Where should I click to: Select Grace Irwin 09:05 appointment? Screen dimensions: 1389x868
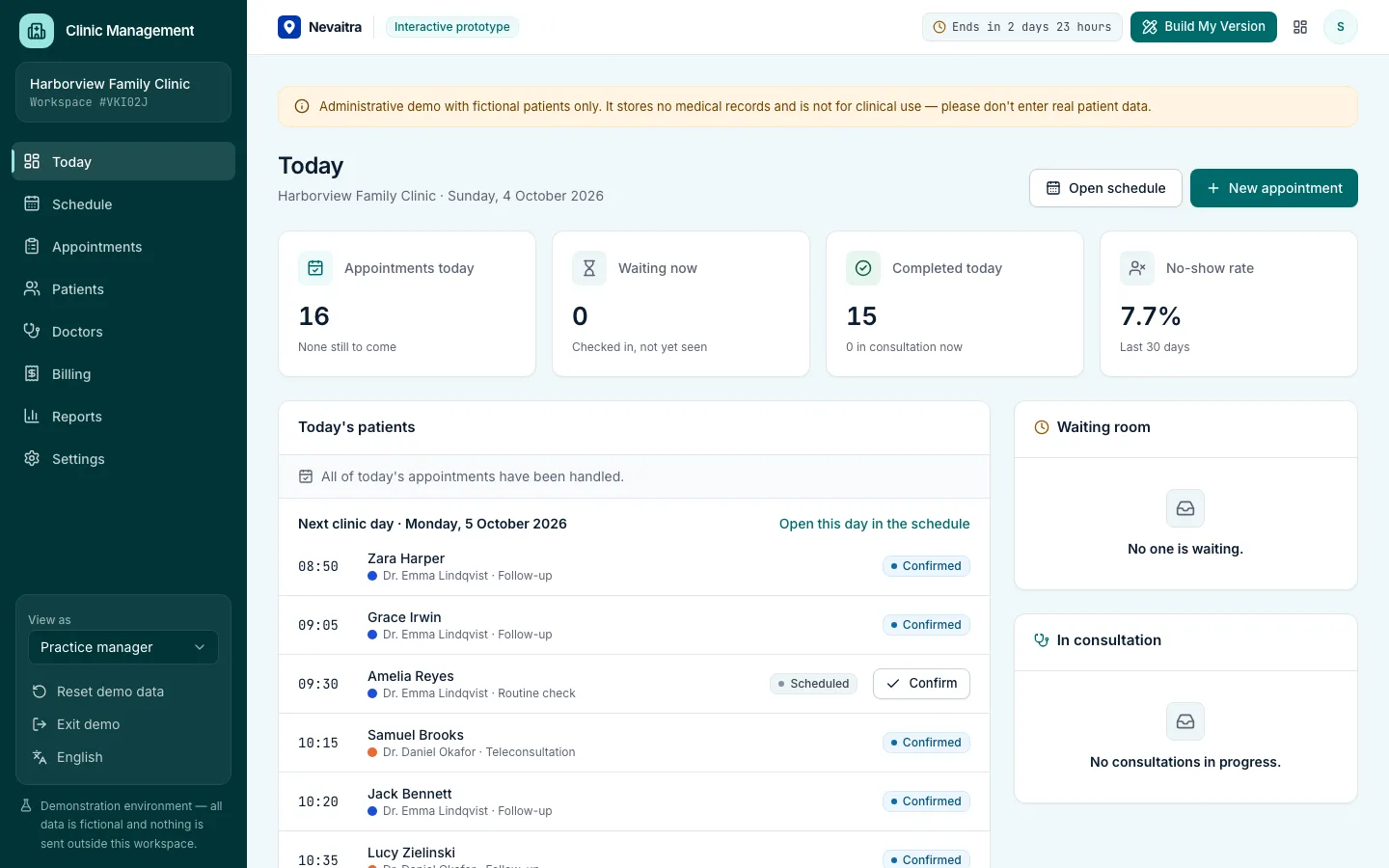coord(634,625)
